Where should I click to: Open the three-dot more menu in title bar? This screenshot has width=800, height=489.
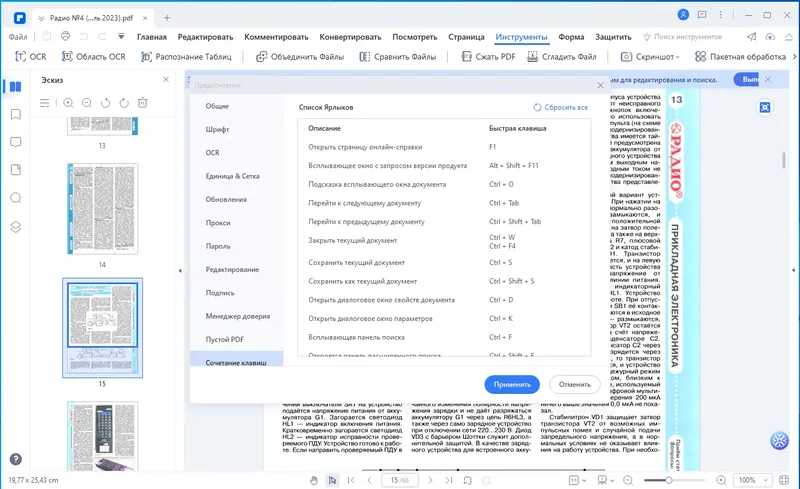720,15
